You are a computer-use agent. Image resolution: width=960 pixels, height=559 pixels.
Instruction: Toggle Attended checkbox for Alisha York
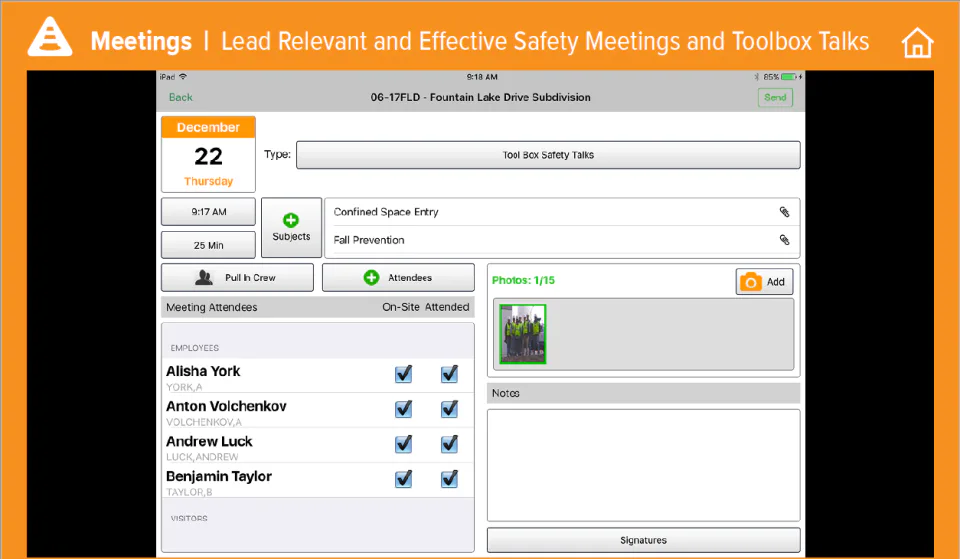click(449, 374)
